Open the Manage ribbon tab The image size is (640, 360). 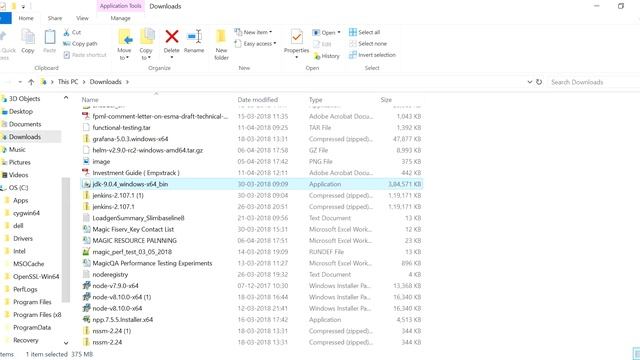[x=120, y=18]
